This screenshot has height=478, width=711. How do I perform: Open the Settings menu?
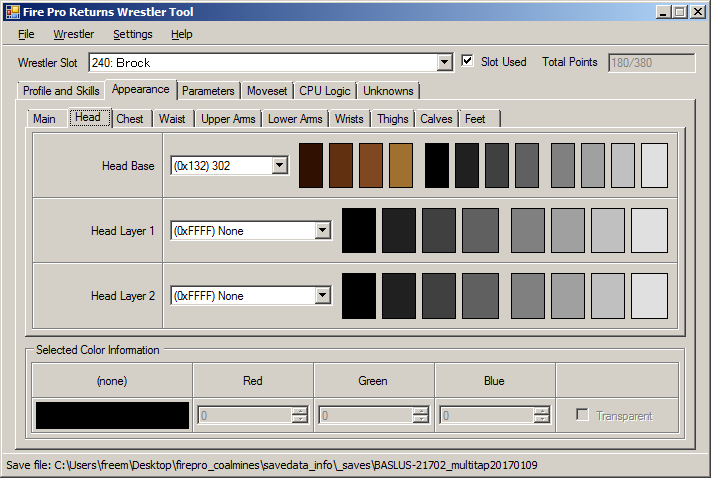pos(132,34)
